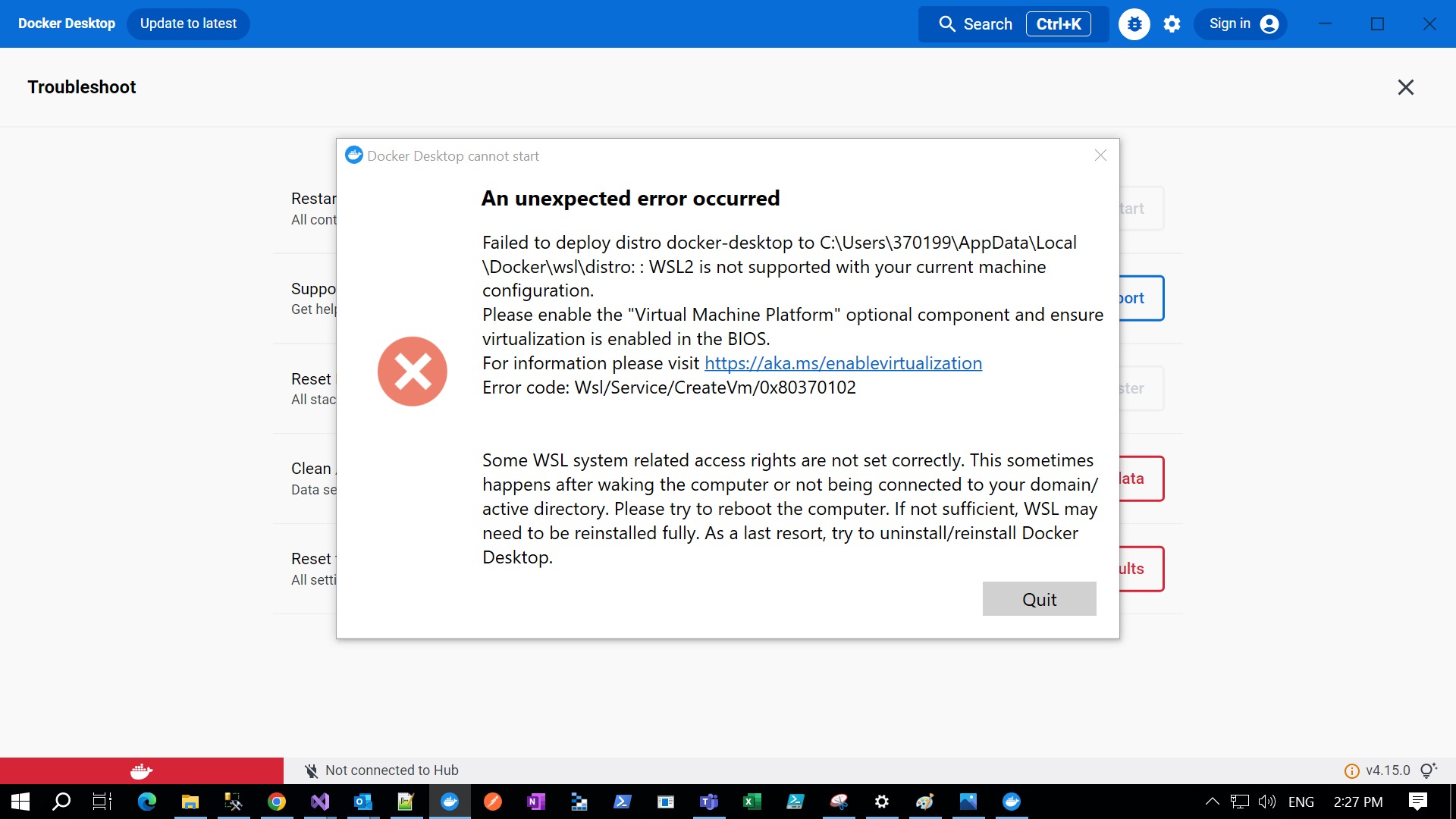Open Excel from taskbar

coord(752,802)
